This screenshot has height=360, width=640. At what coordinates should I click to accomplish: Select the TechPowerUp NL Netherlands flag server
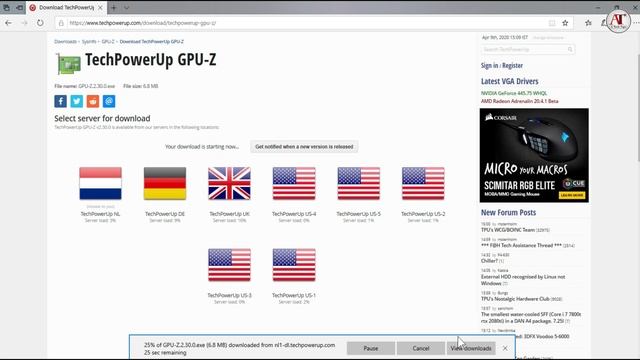[100, 184]
